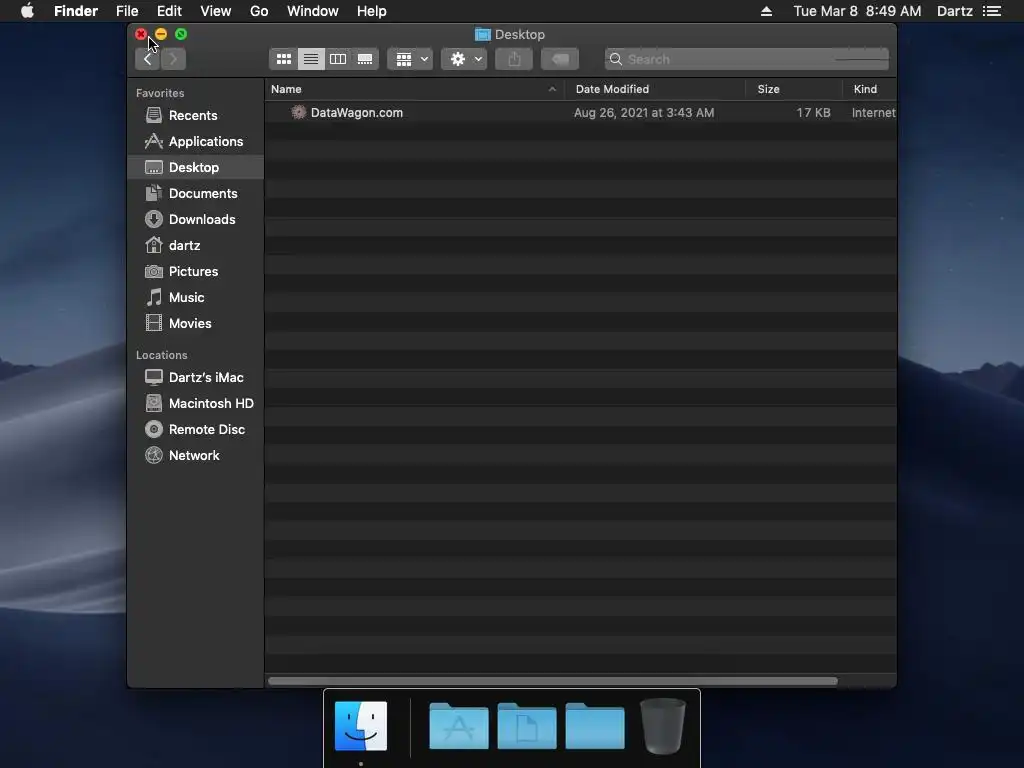Click the Edit Tags toolbar button
Screen dimensions: 1024x768
pyautogui.click(x=560, y=59)
